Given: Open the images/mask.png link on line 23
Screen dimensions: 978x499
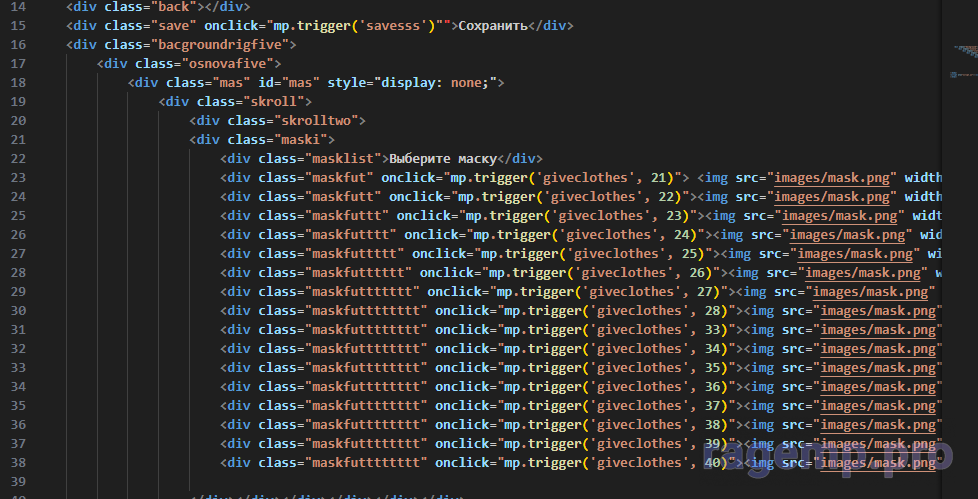Looking at the screenshot, I should [835, 177].
